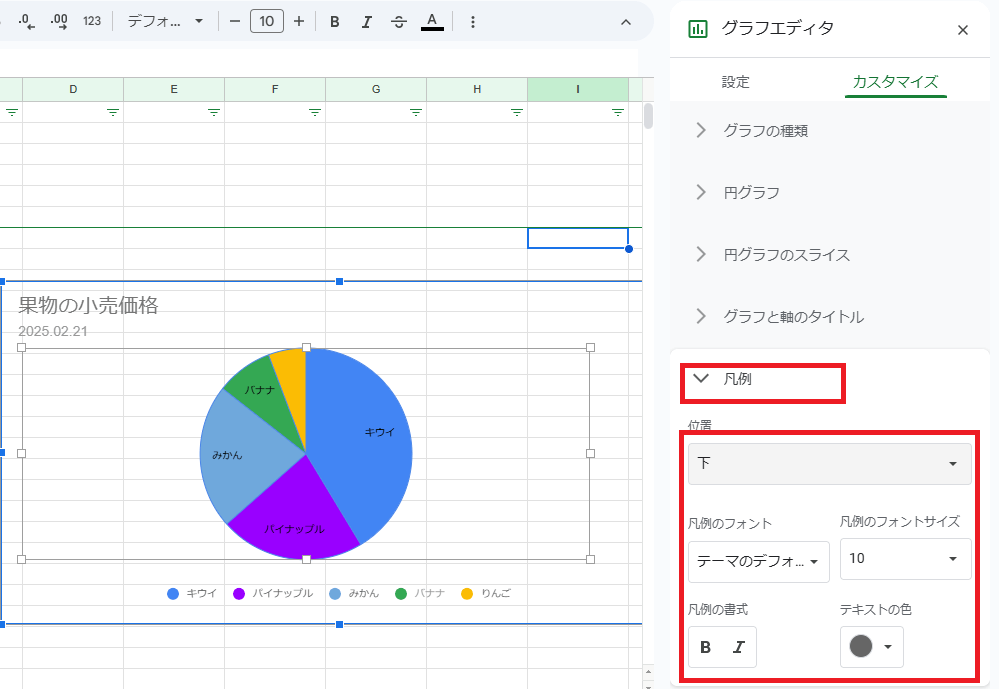The height and width of the screenshot is (689, 999).
Task: Open filter icon in column H
Action: click(517, 113)
